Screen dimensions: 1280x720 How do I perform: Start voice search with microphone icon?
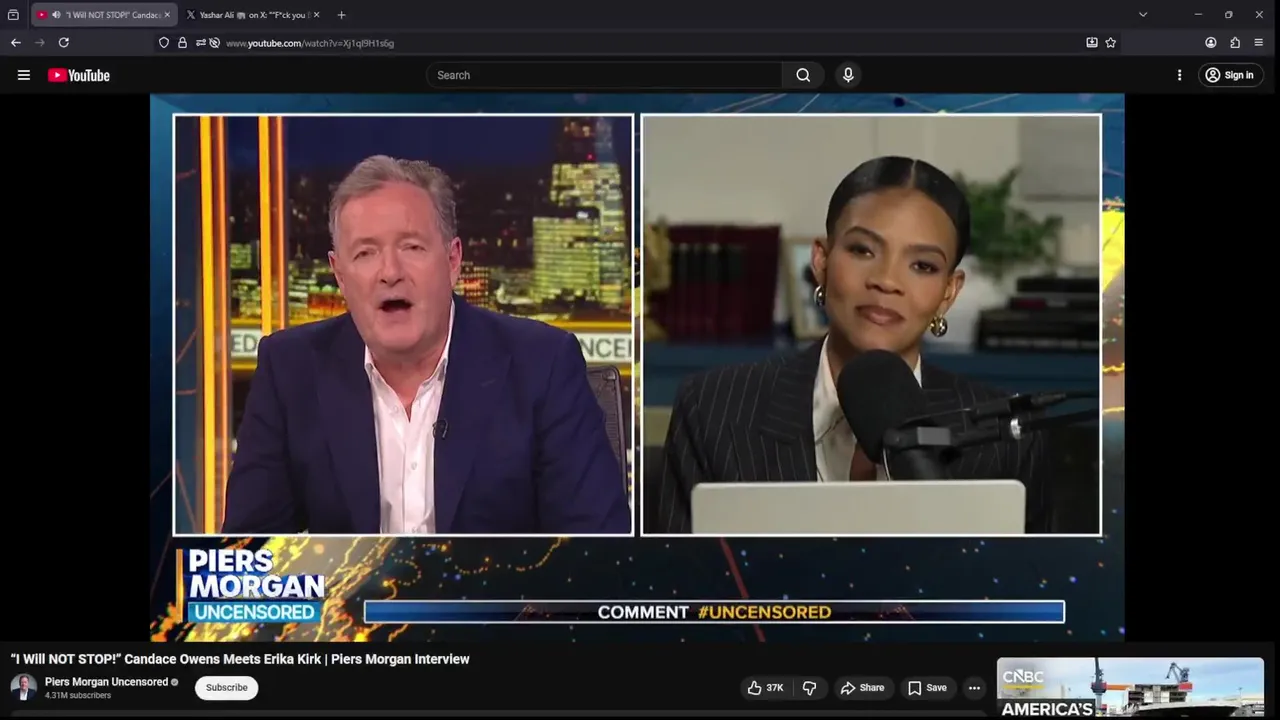click(848, 75)
